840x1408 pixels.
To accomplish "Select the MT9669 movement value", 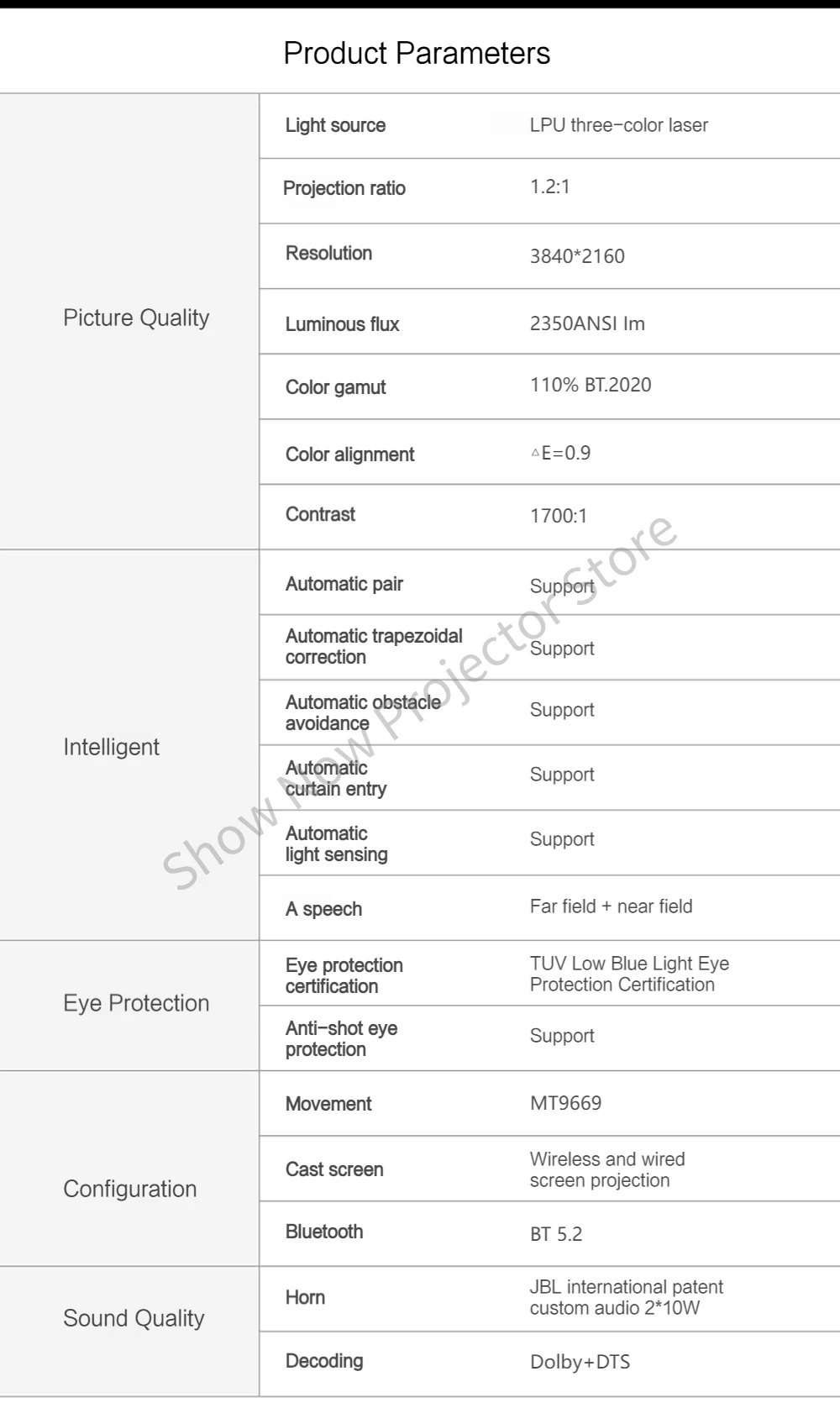I will point(565,1103).
